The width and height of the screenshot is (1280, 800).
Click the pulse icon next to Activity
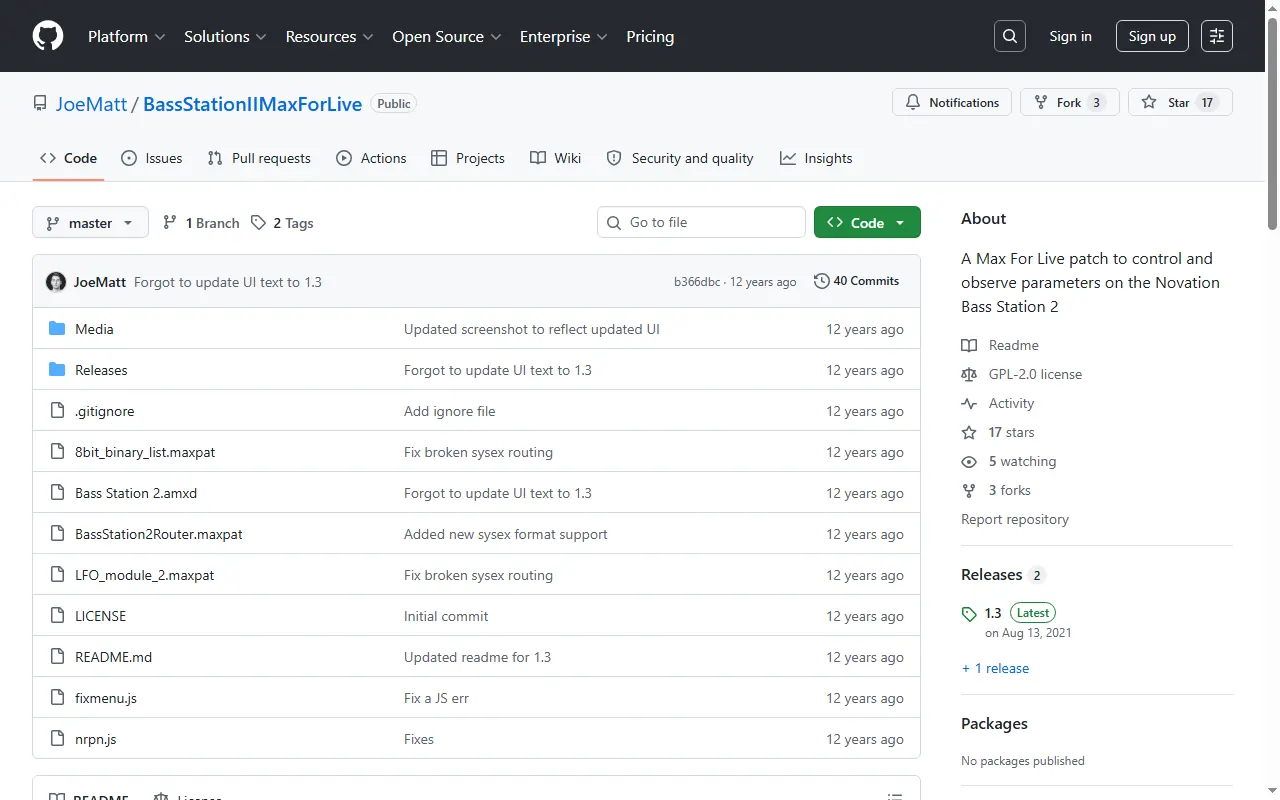click(969, 403)
